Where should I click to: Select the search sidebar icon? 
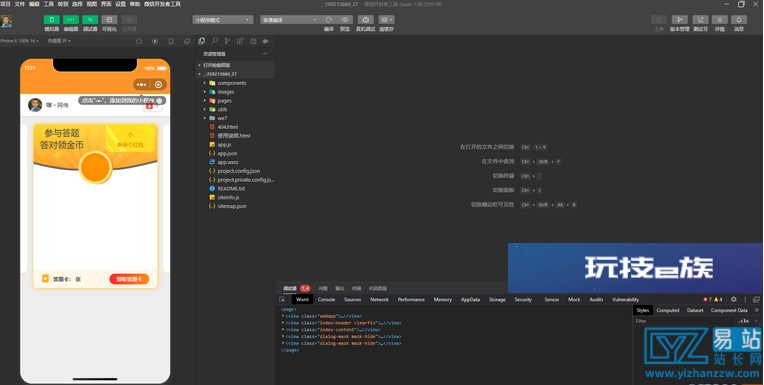(214, 41)
